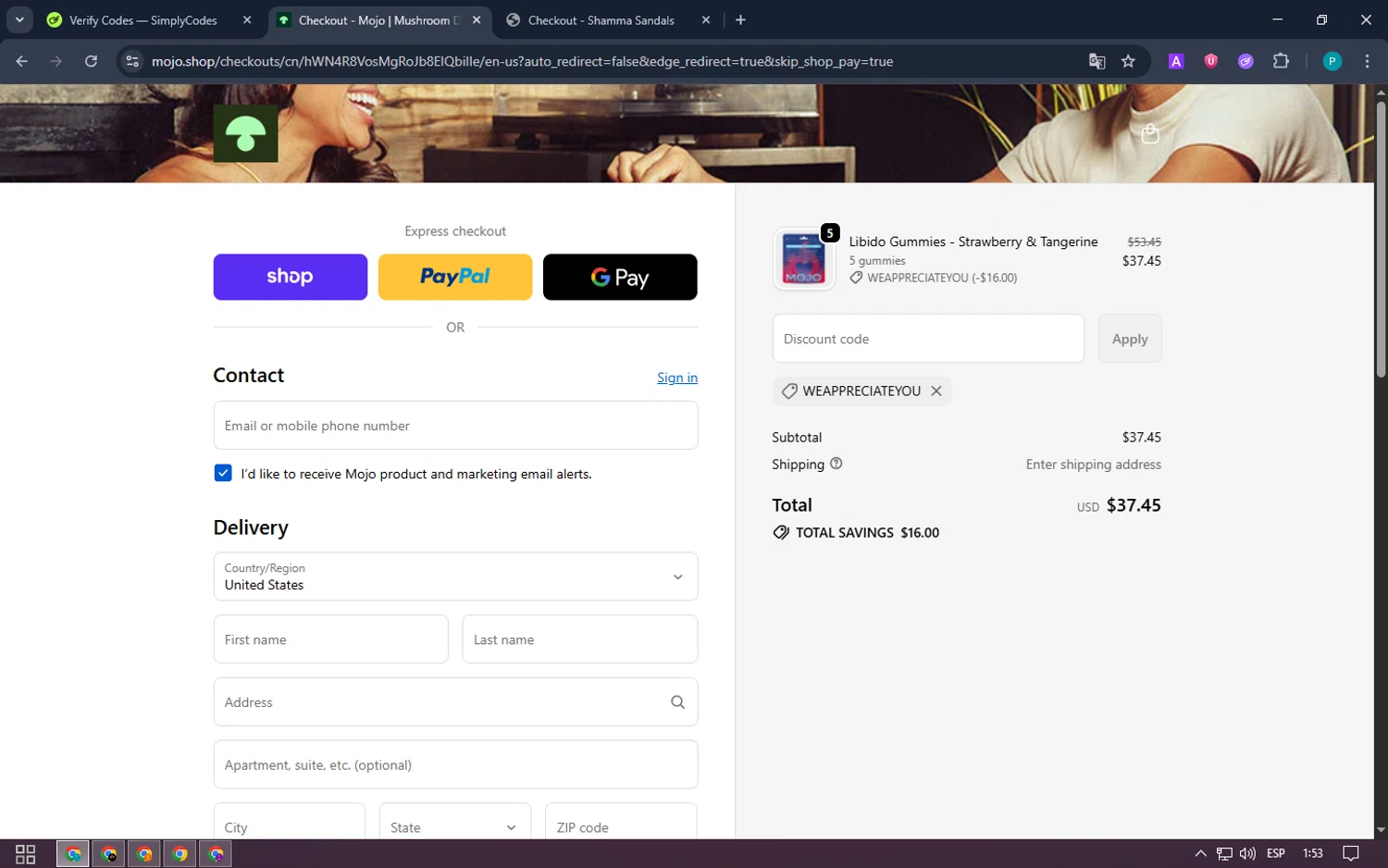
Task: Open the Extensions puzzle icon
Action: 1281,61
